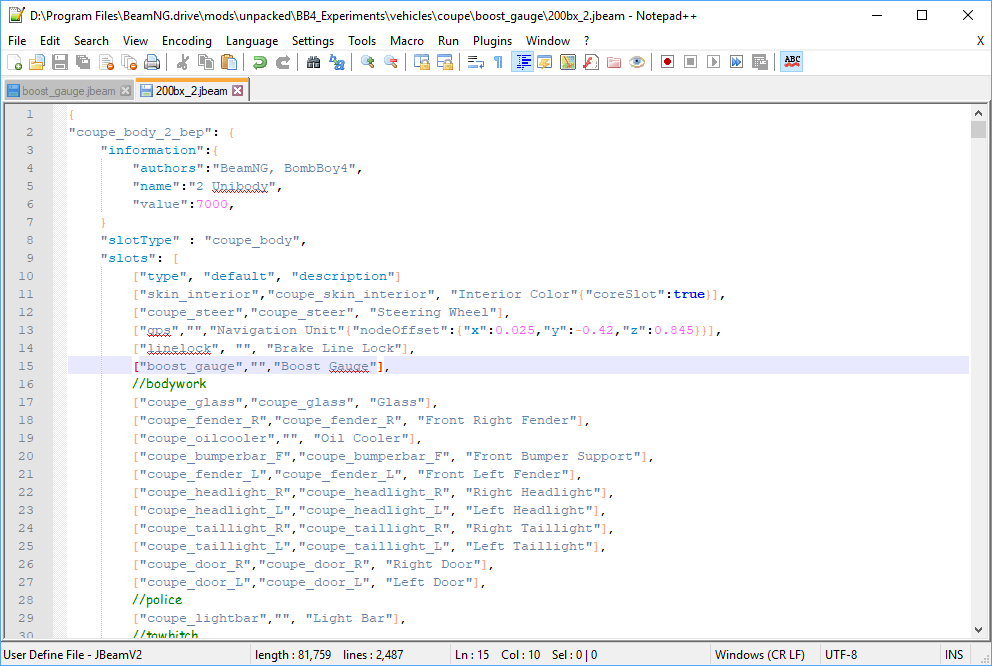Disable the indent guide toolbar toggle
Image resolution: width=992 pixels, height=666 pixels.
522,62
